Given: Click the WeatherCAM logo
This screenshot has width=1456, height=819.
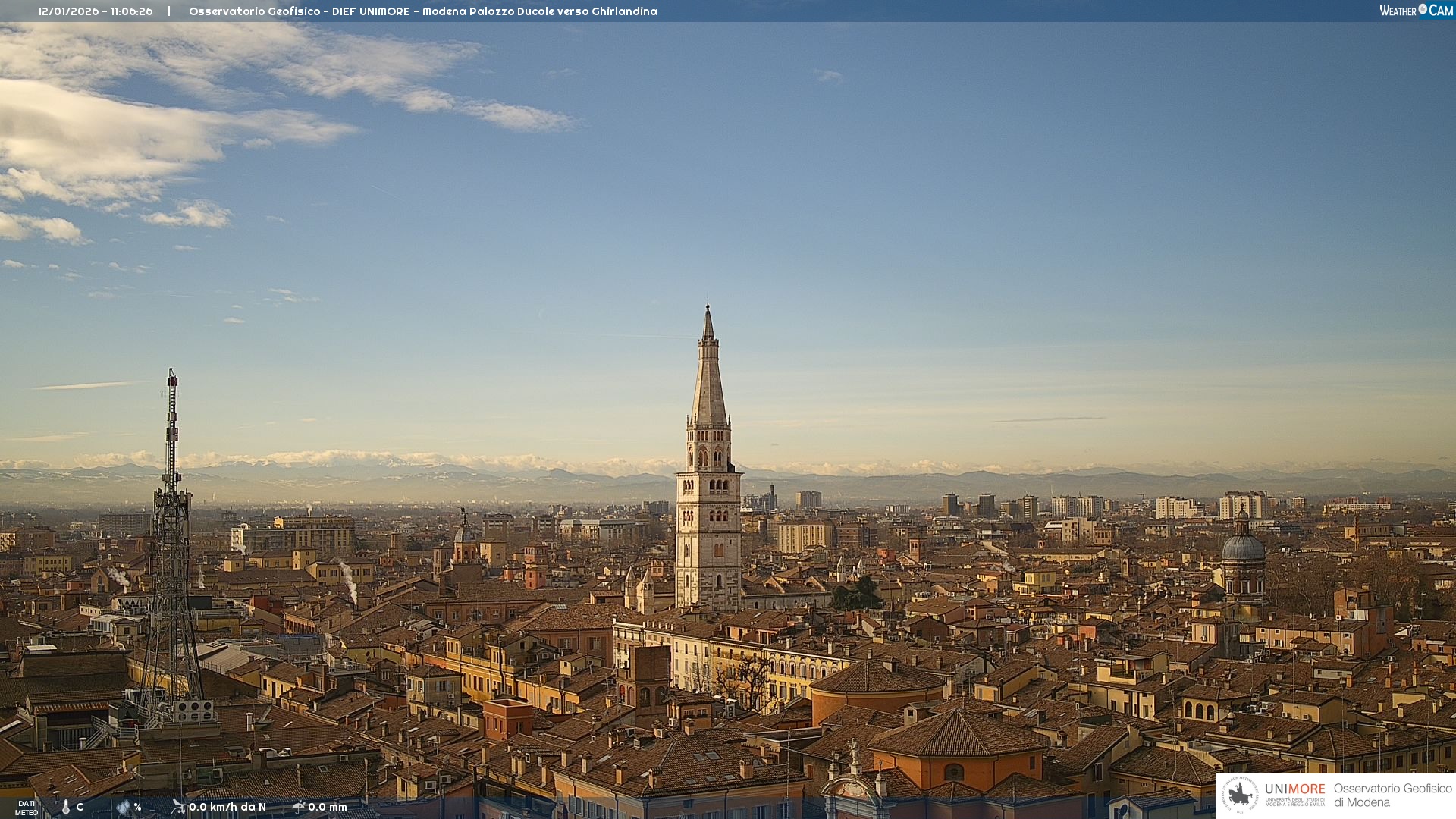Looking at the screenshot, I should click(1416, 11).
